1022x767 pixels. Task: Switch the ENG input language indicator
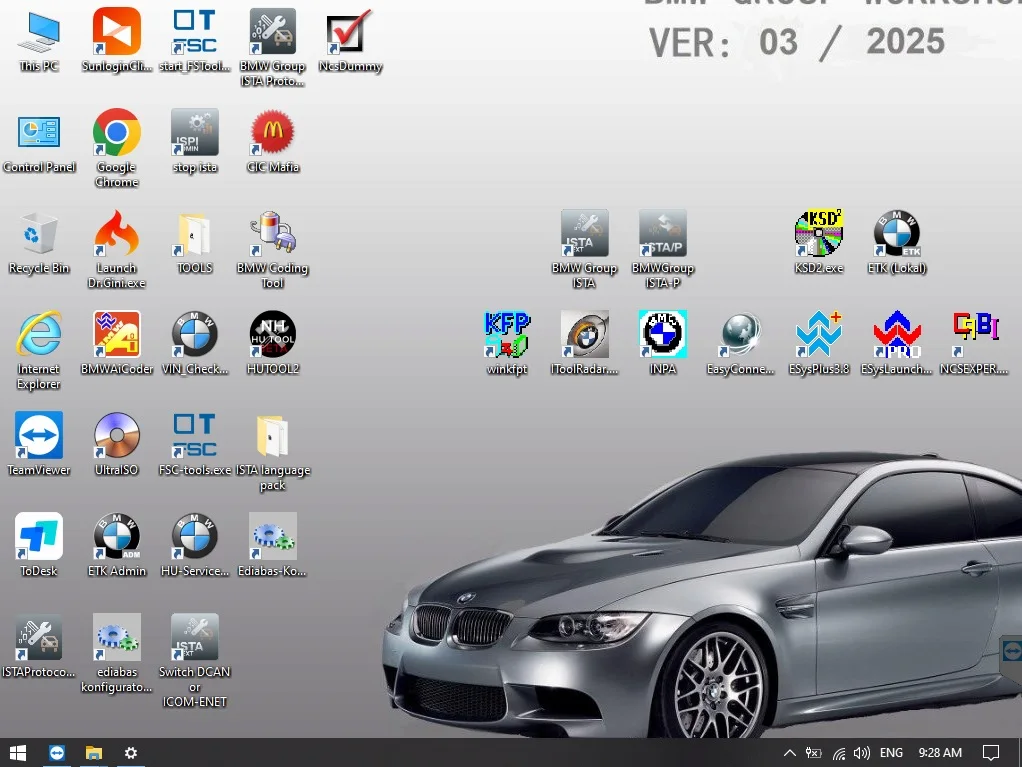pos(891,753)
